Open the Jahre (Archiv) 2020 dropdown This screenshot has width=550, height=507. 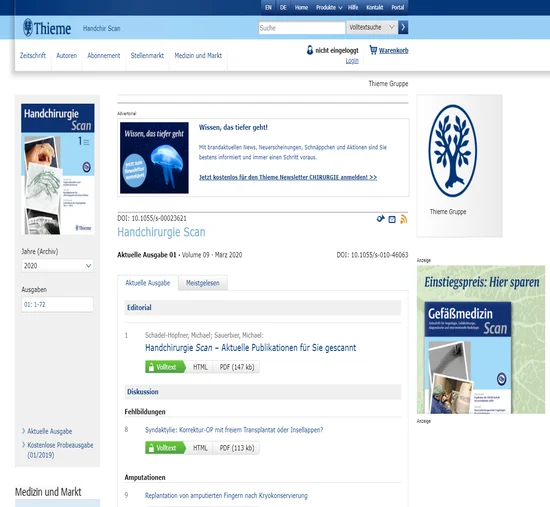click(57, 266)
